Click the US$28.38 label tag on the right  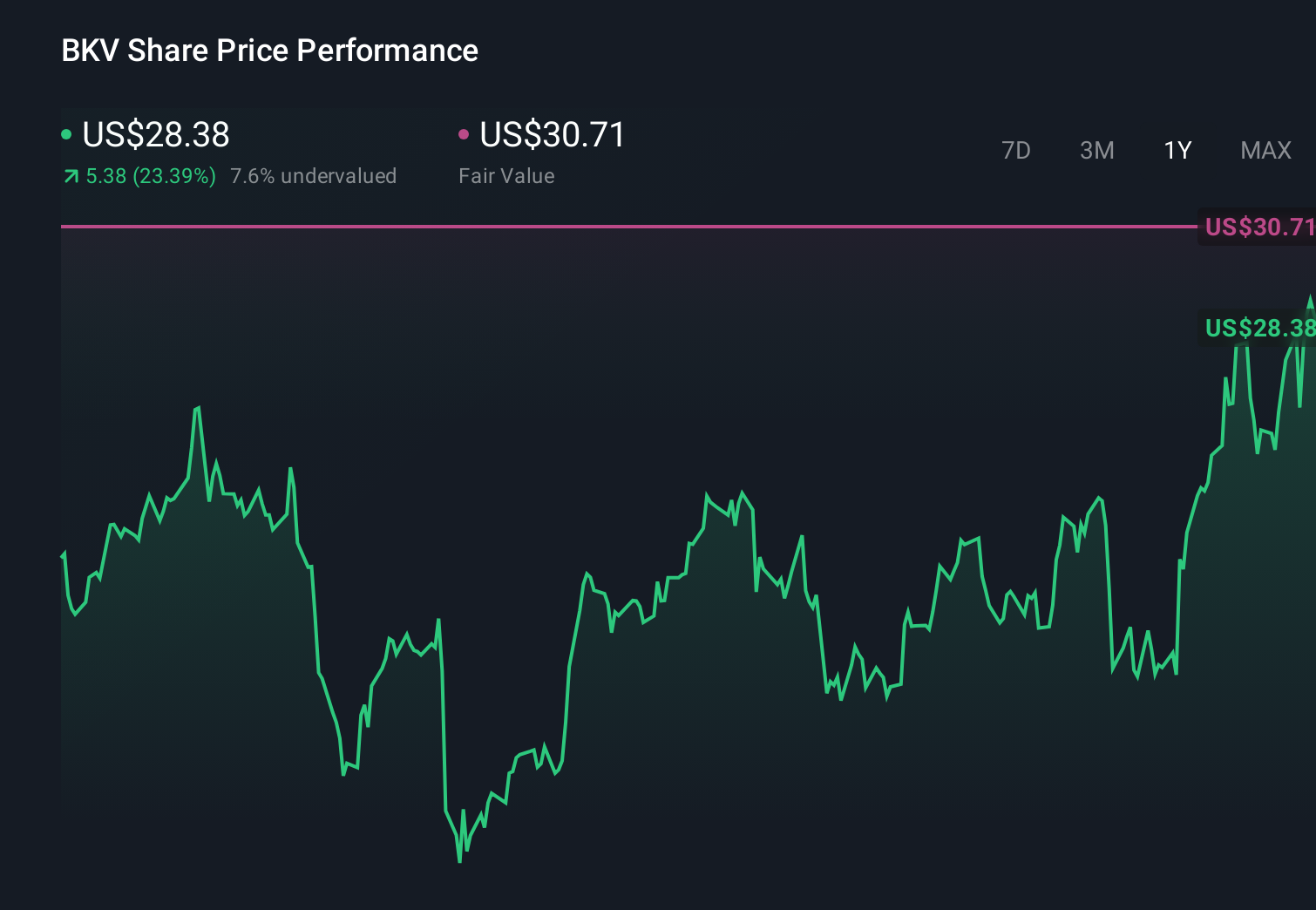click(x=1259, y=329)
